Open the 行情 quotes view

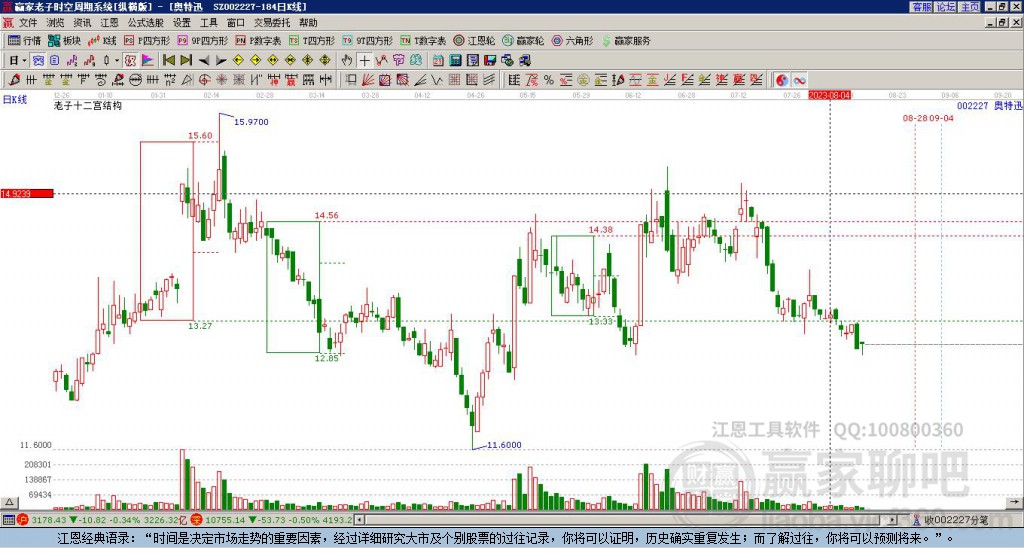(x=24, y=40)
